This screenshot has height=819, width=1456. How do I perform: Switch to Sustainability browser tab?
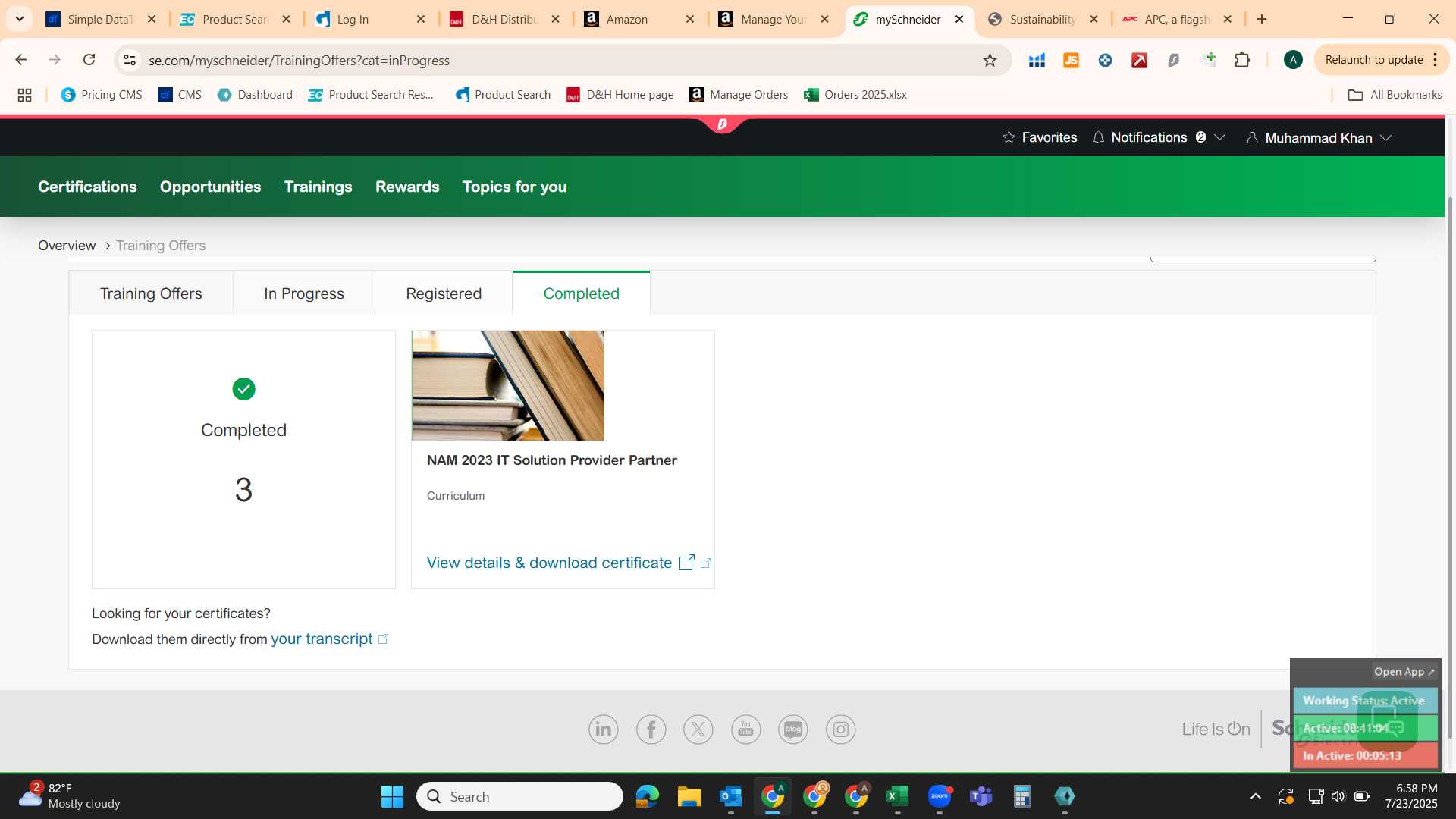click(1043, 19)
